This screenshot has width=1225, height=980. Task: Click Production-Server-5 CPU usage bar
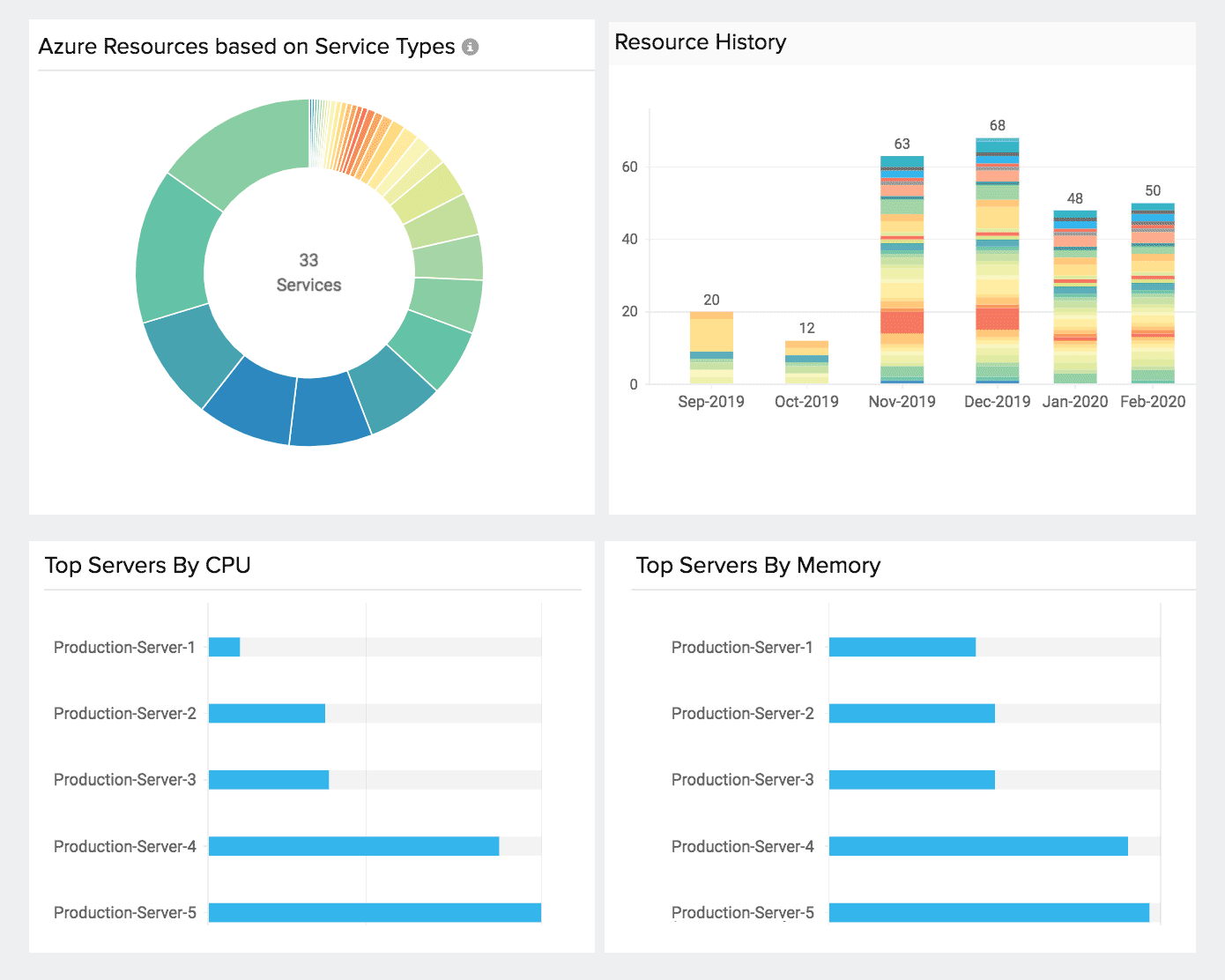point(375,912)
